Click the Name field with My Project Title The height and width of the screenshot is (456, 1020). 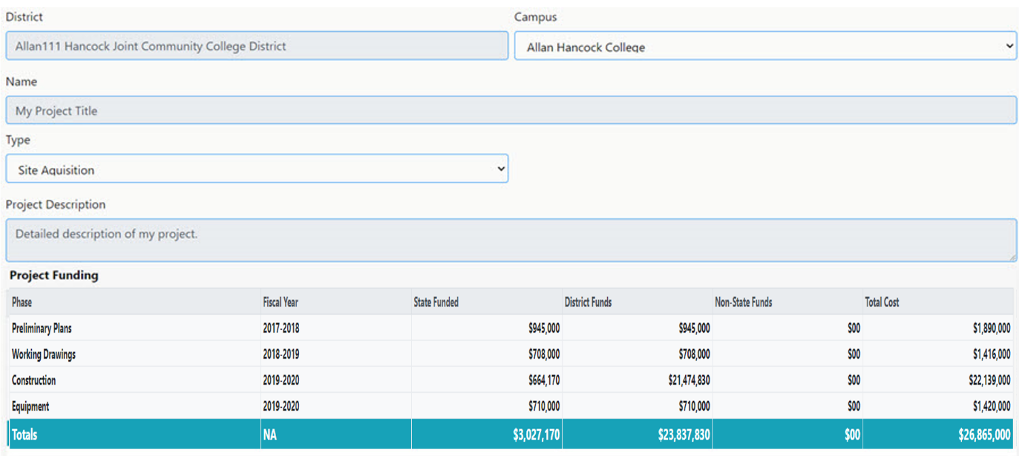(x=511, y=111)
